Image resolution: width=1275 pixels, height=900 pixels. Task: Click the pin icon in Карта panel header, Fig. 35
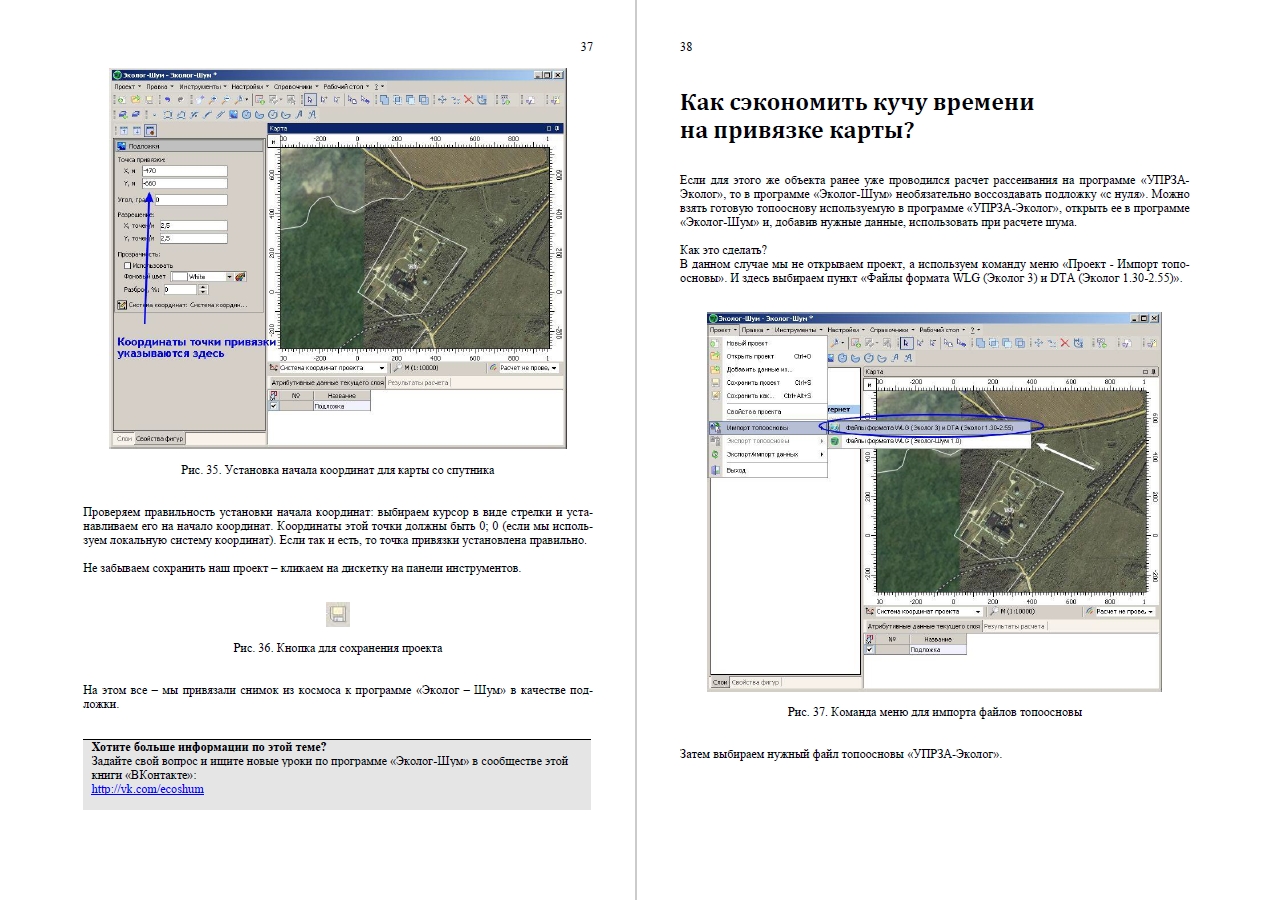click(557, 129)
